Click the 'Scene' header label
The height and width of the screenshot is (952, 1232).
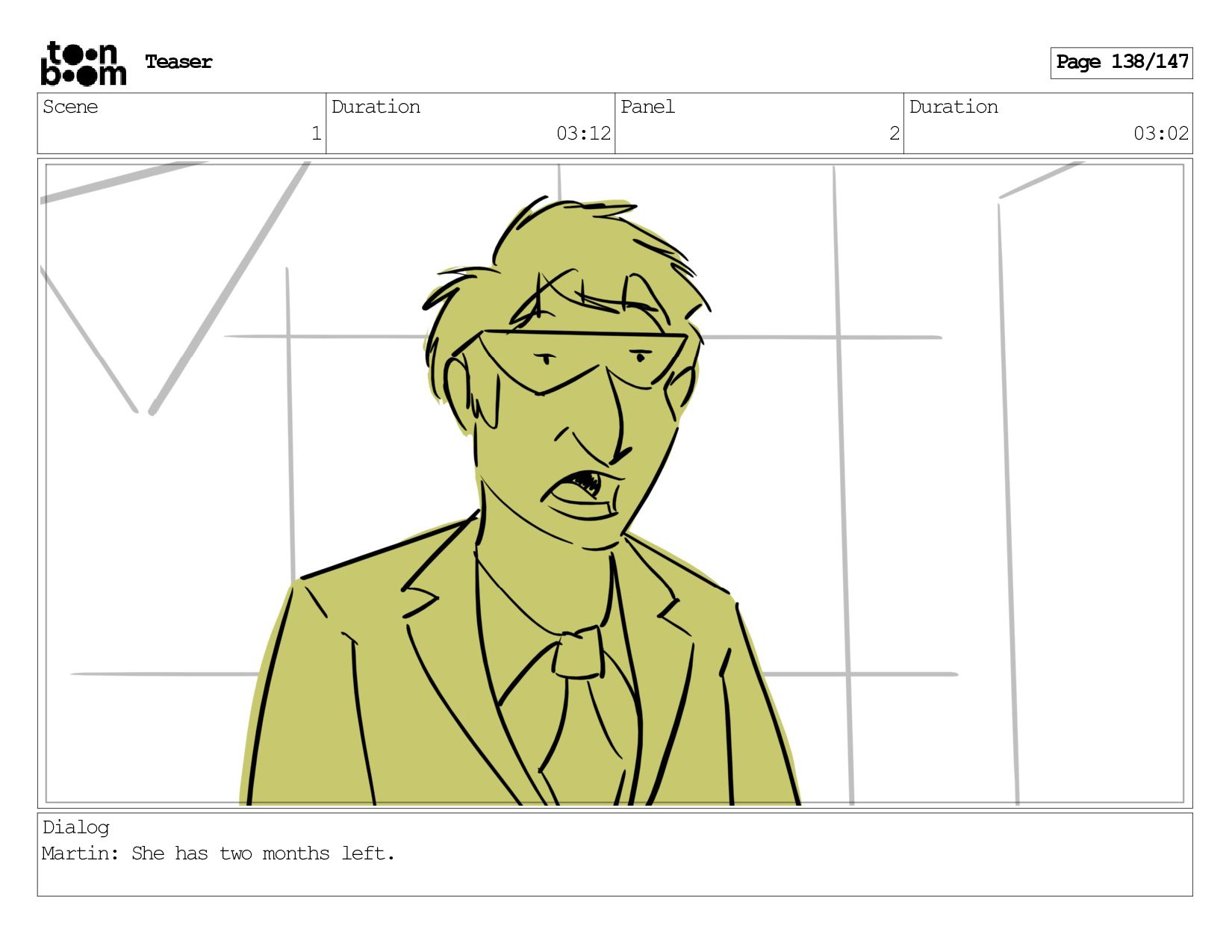point(70,107)
